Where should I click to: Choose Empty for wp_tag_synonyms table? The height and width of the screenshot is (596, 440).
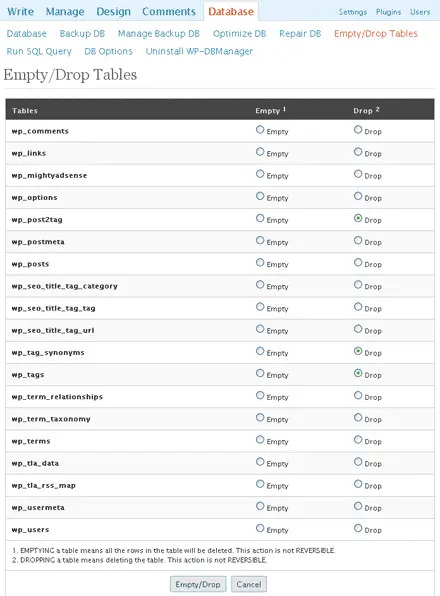pos(260,351)
